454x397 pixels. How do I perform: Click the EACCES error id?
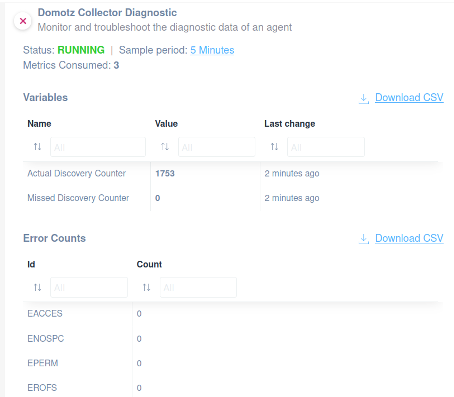(x=45, y=314)
